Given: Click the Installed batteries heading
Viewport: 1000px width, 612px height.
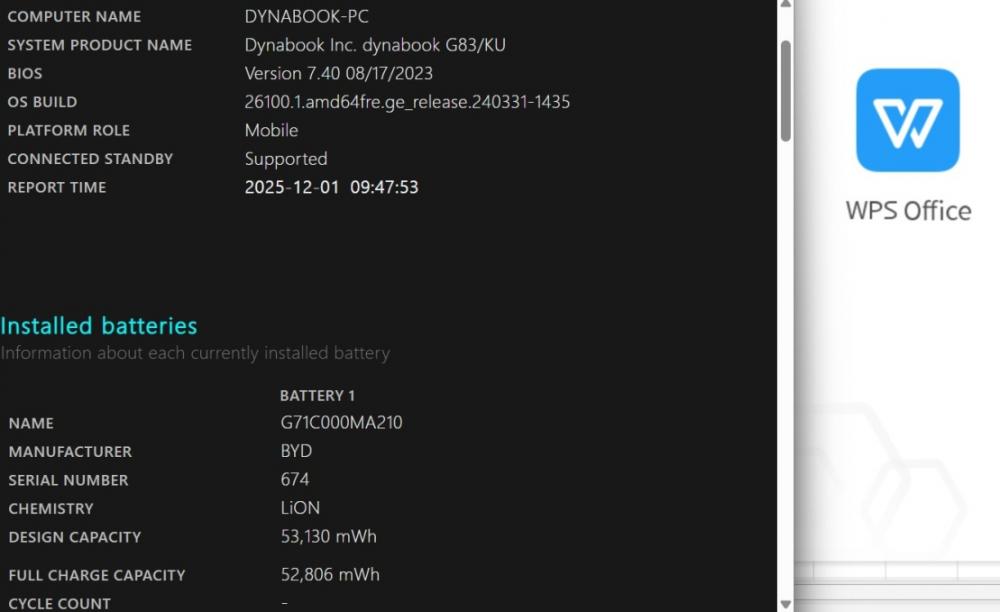Looking at the screenshot, I should 99,326.
